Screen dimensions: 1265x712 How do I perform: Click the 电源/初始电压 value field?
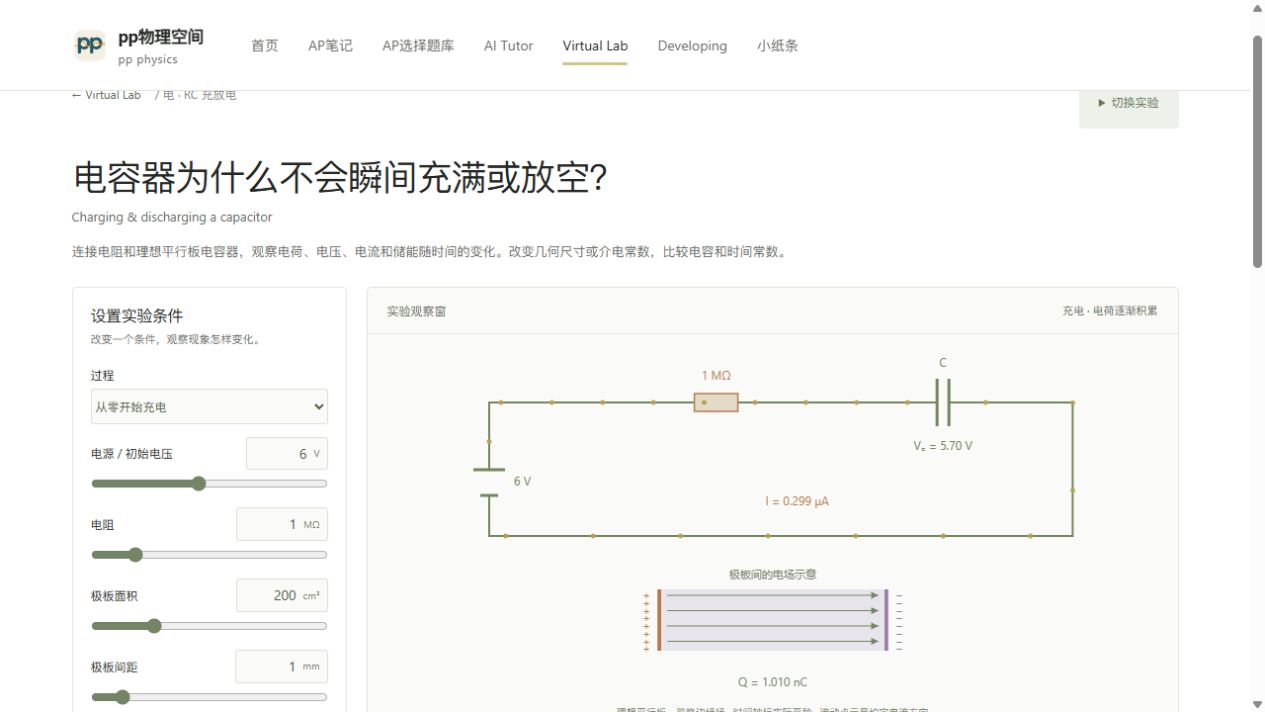pos(286,454)
